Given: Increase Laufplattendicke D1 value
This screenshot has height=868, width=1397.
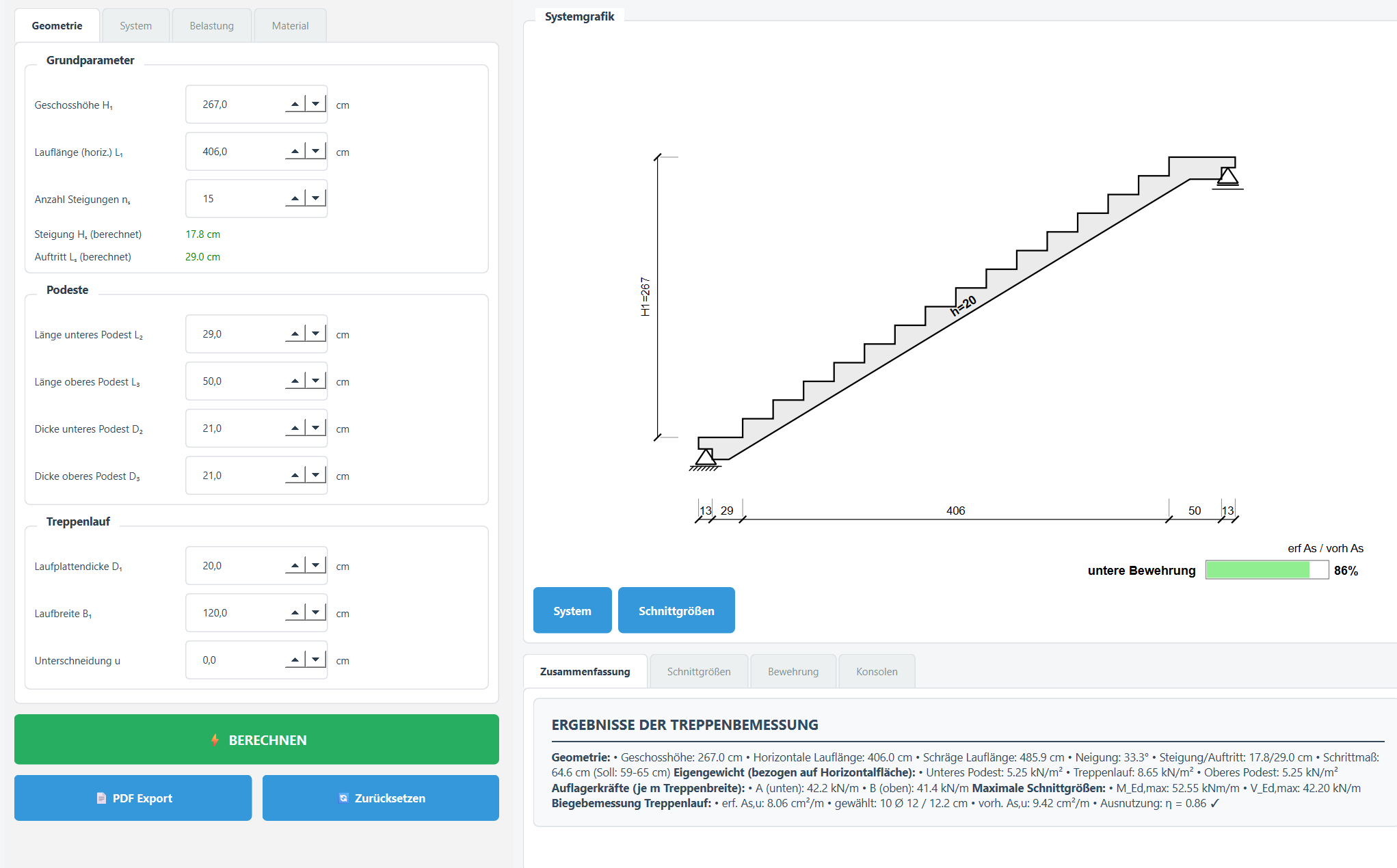Looking at the screenshot, I should tap(295, 566).
